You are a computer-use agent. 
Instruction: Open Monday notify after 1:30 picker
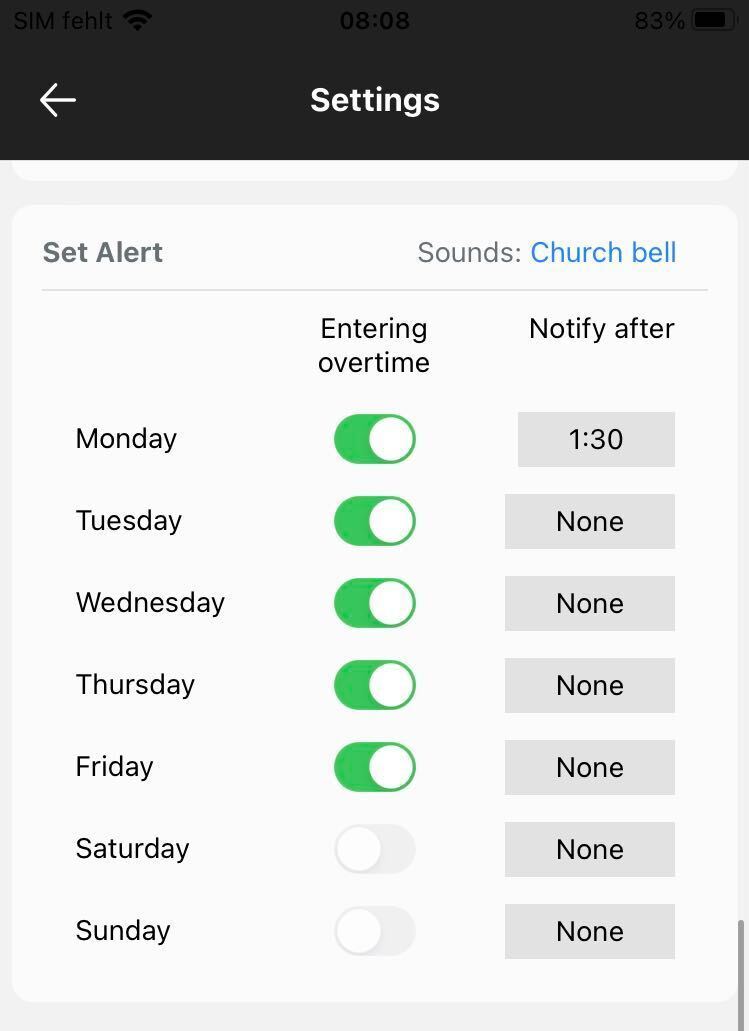[x=596, y=439]
